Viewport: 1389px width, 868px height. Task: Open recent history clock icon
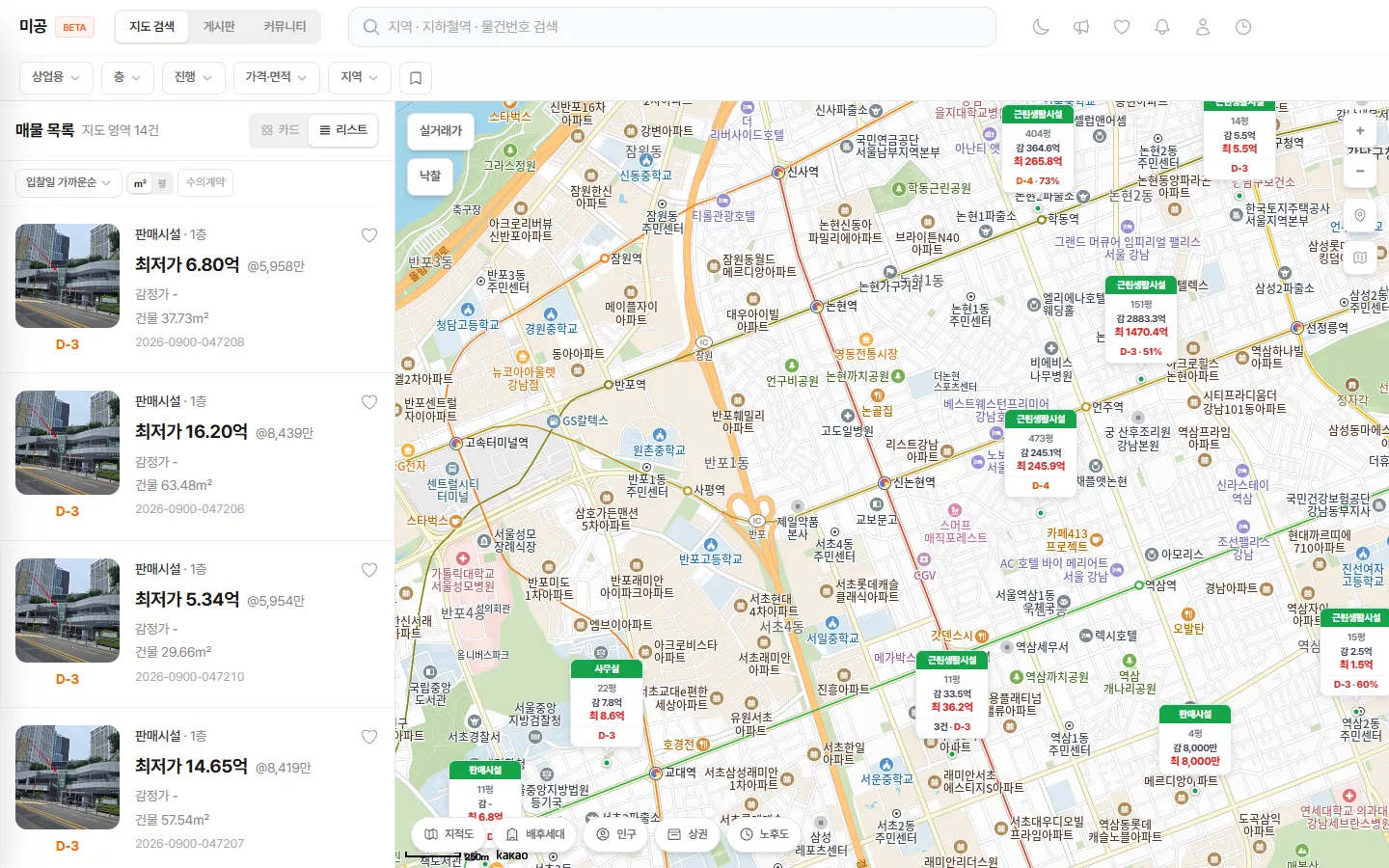click(1243, 27)
